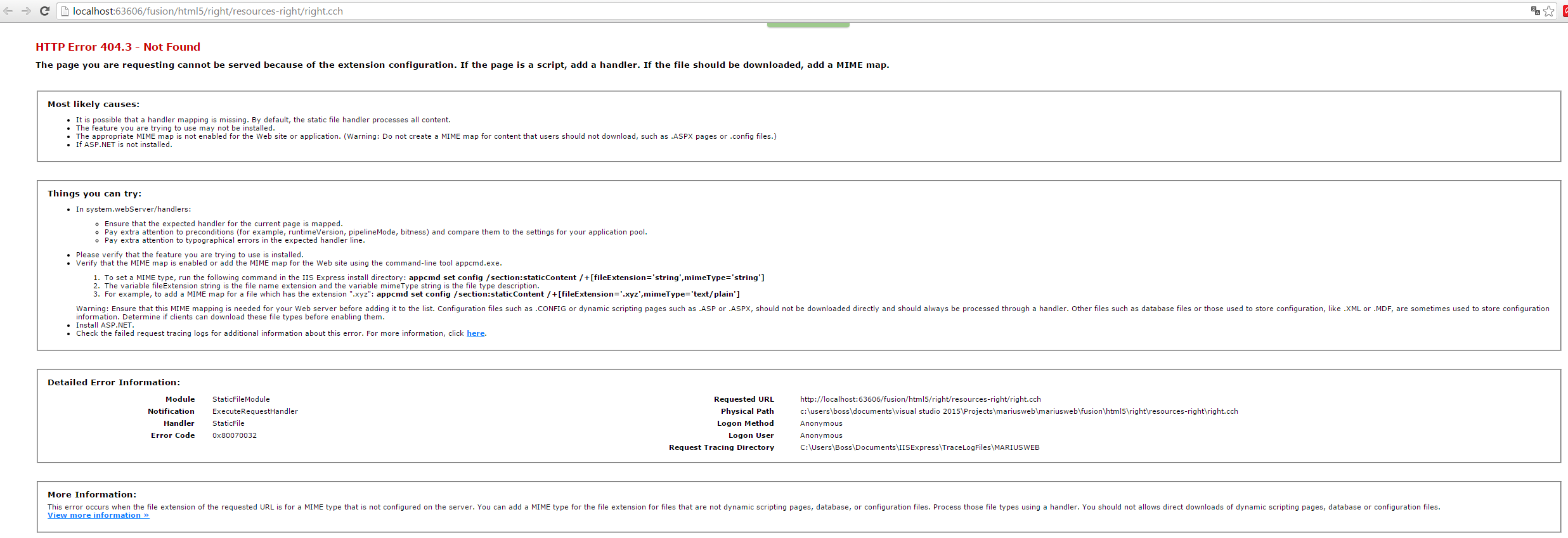Click the browser forward arrow
1568x538 pixels.
point(26,11)
